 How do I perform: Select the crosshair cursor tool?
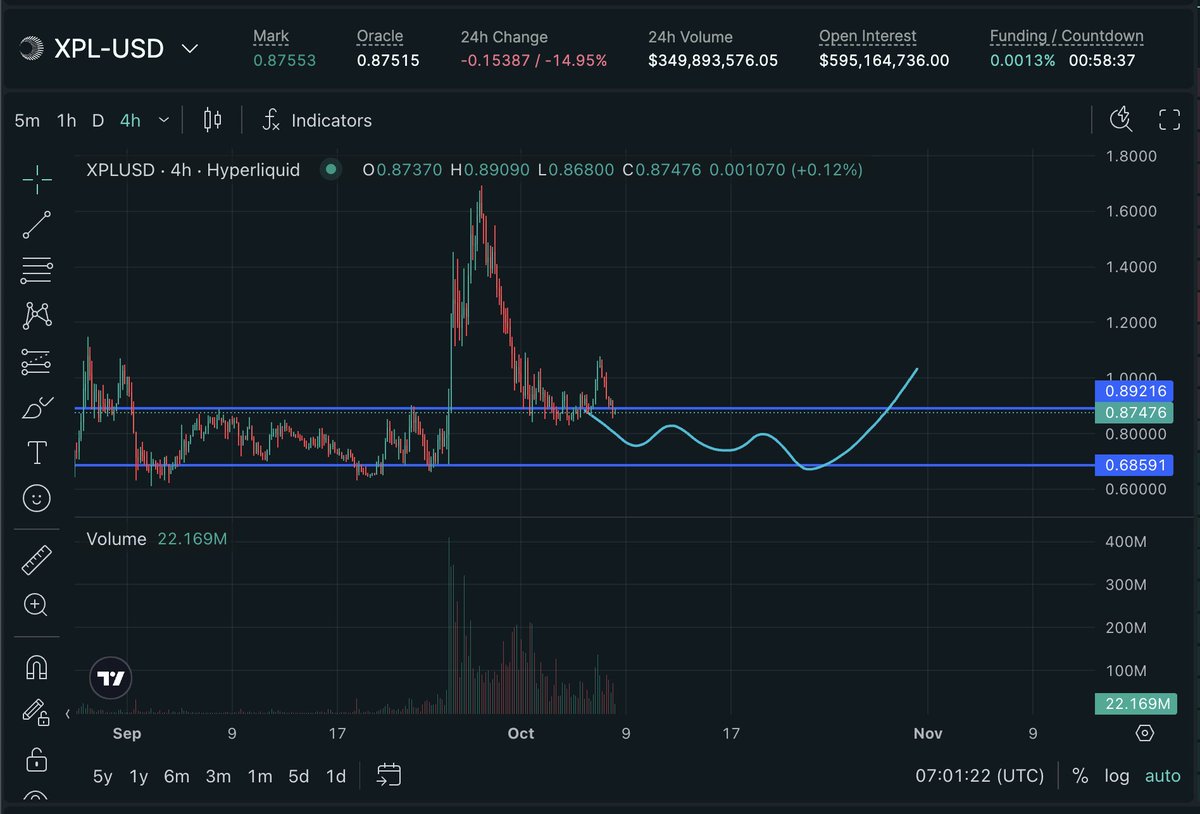coord(37,181)
